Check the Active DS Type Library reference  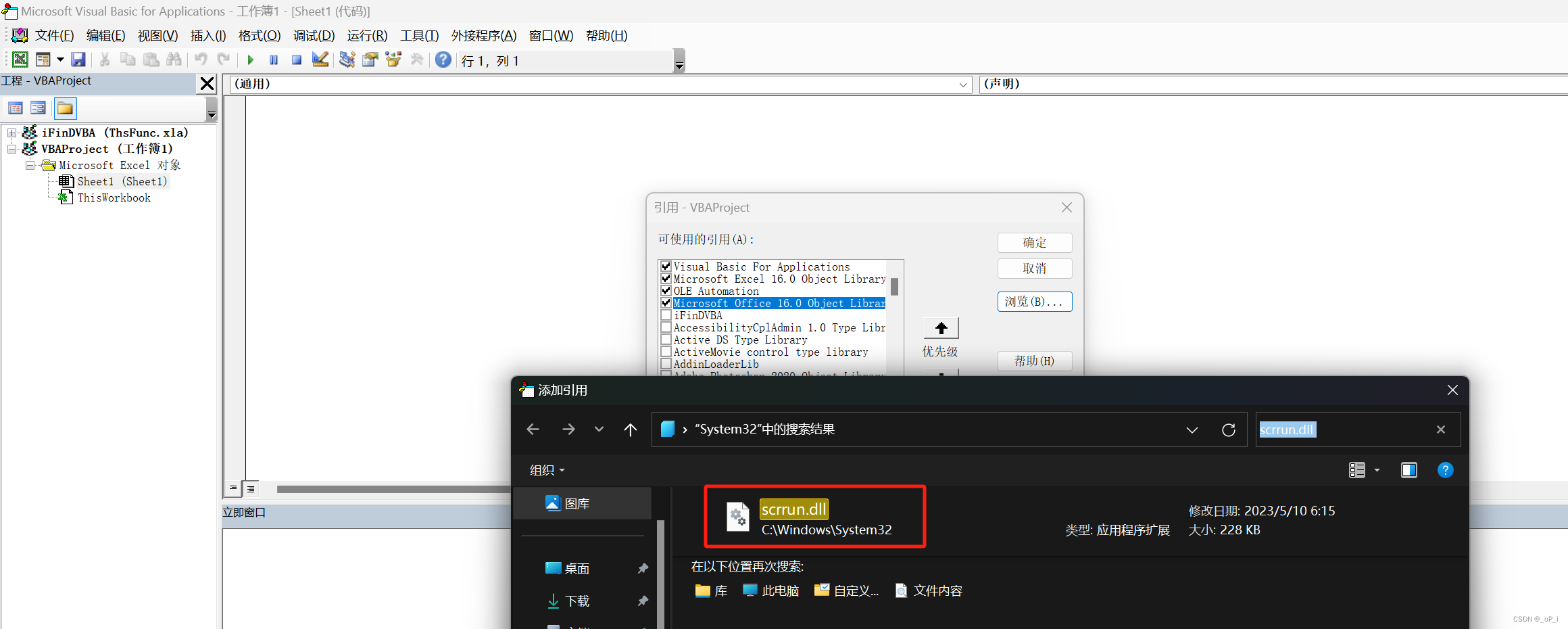(x=666, y=340)
